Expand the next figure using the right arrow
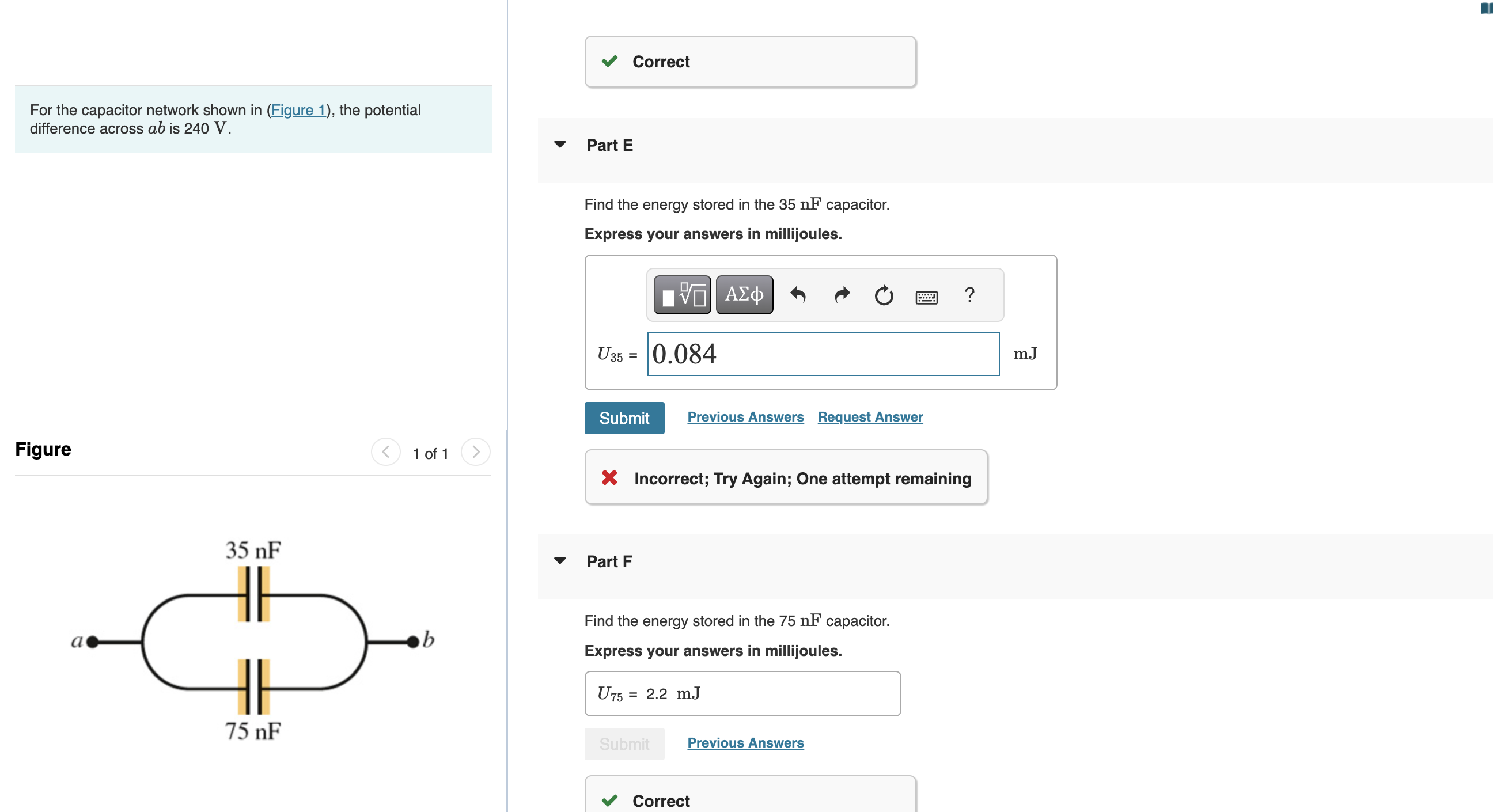 click(x=475, y=453)
